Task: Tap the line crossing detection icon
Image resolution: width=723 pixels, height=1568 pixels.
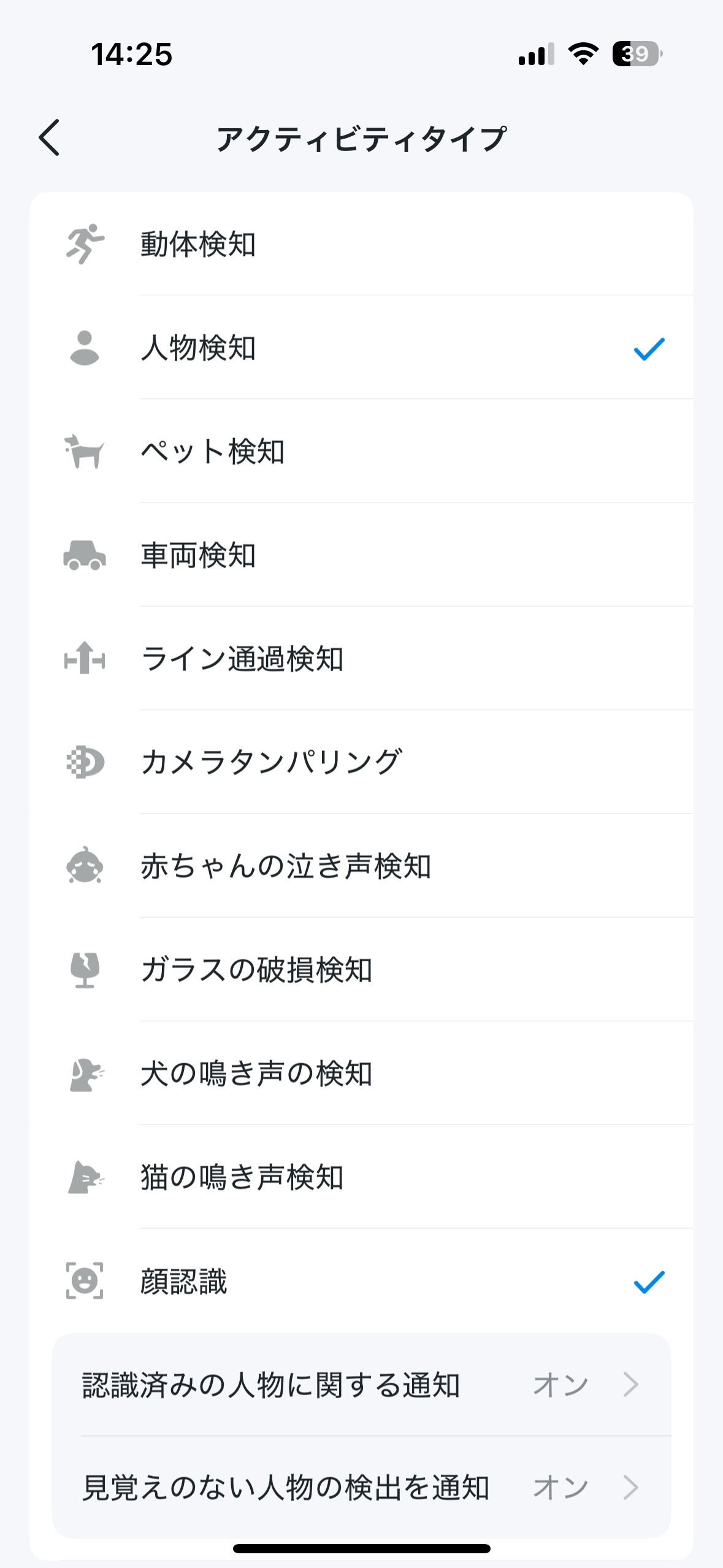Action: pyautogui.click(x=85, y=658)
